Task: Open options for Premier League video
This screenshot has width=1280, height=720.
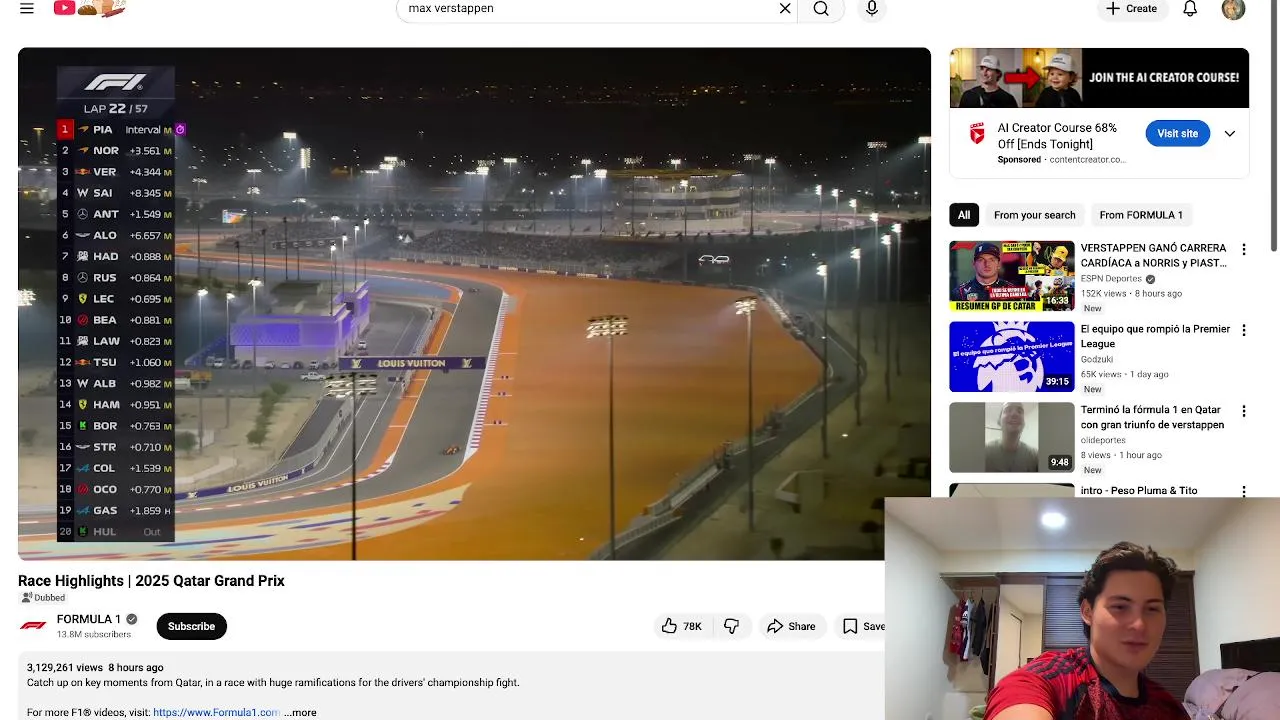Action: coord(1244,330)
